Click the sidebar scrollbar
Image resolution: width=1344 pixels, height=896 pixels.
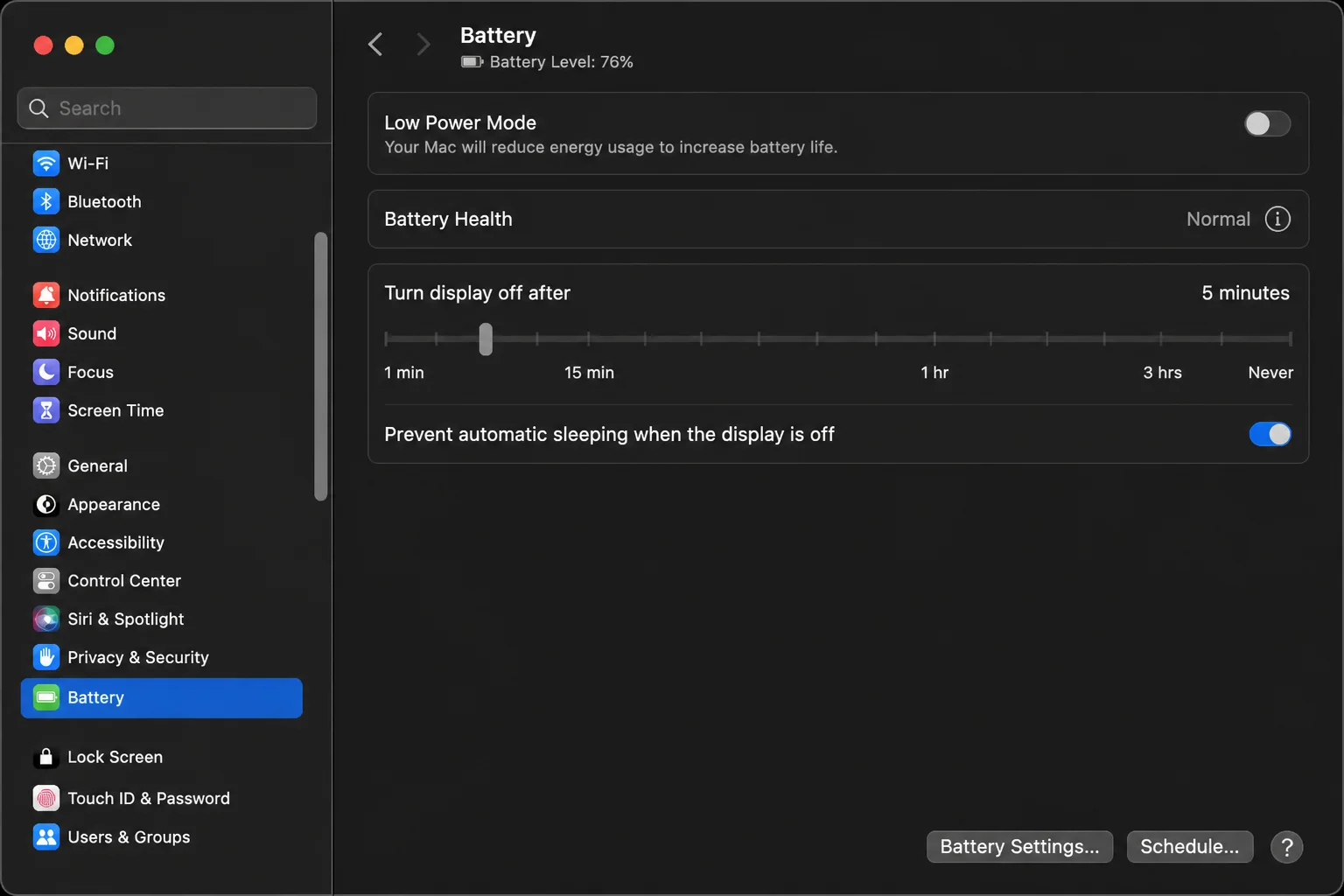tap(320, 366)
